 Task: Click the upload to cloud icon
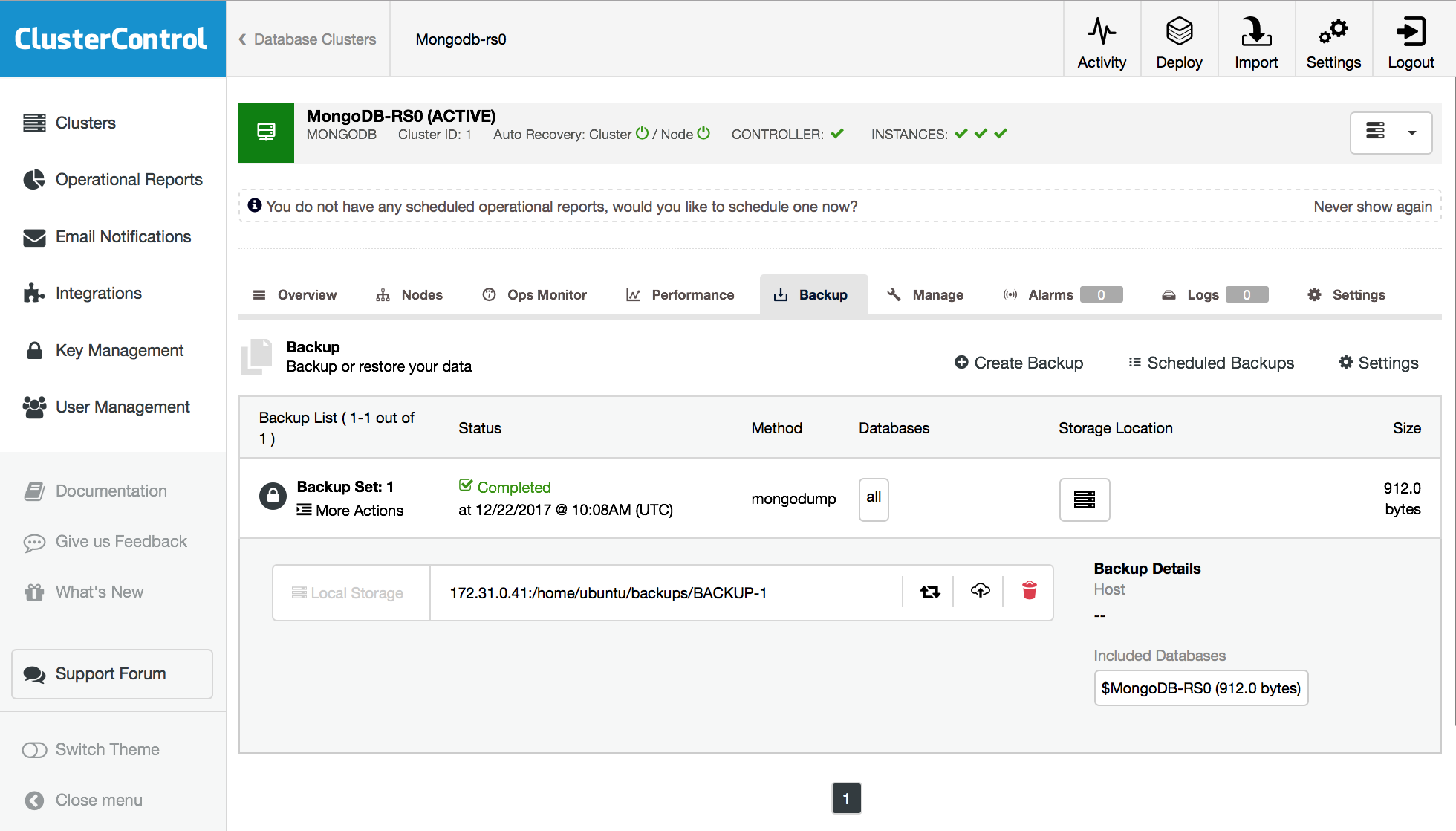click(x=980, y=590)
